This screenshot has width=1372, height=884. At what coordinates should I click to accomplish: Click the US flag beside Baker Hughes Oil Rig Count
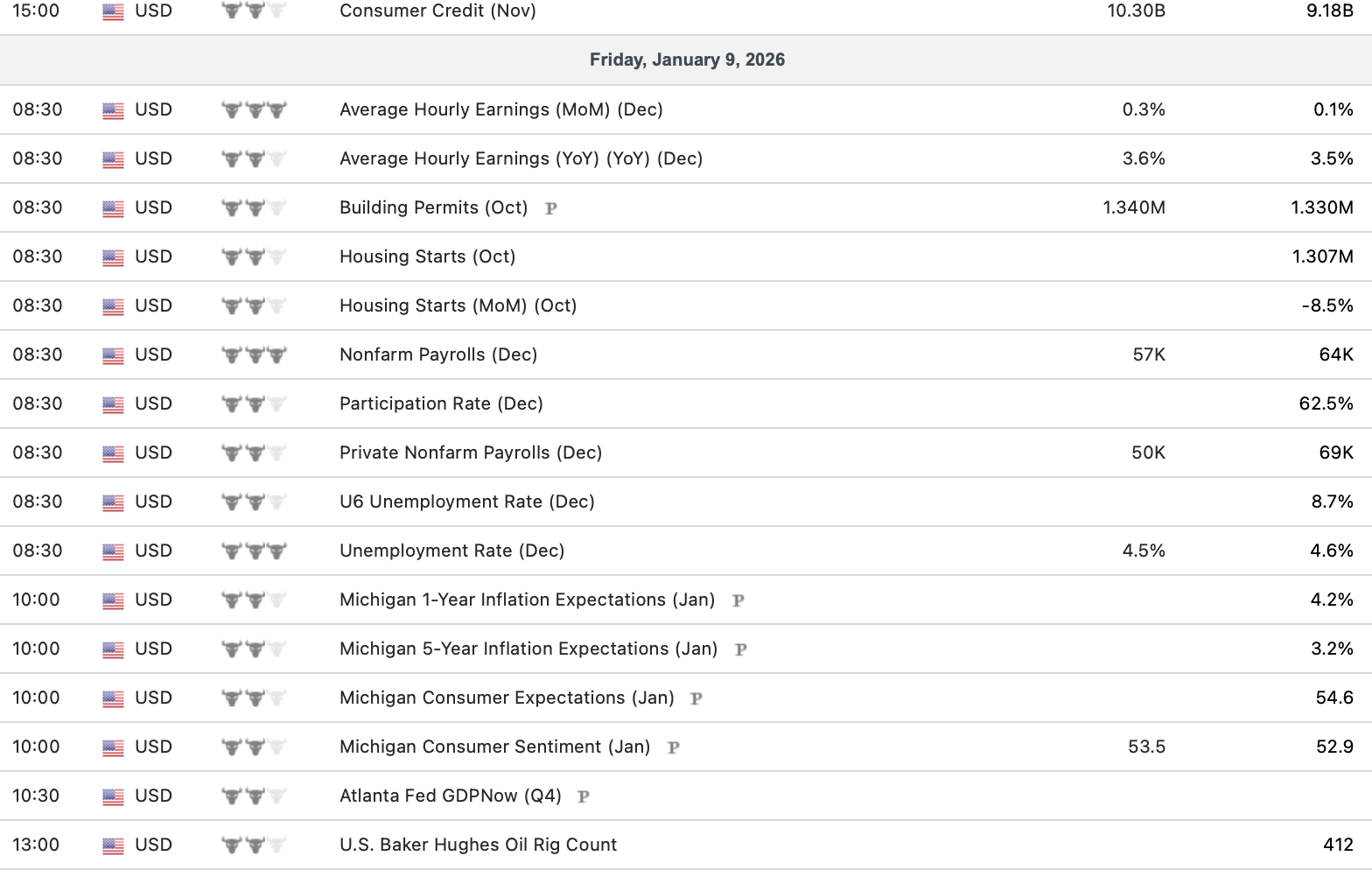point(113,845)
